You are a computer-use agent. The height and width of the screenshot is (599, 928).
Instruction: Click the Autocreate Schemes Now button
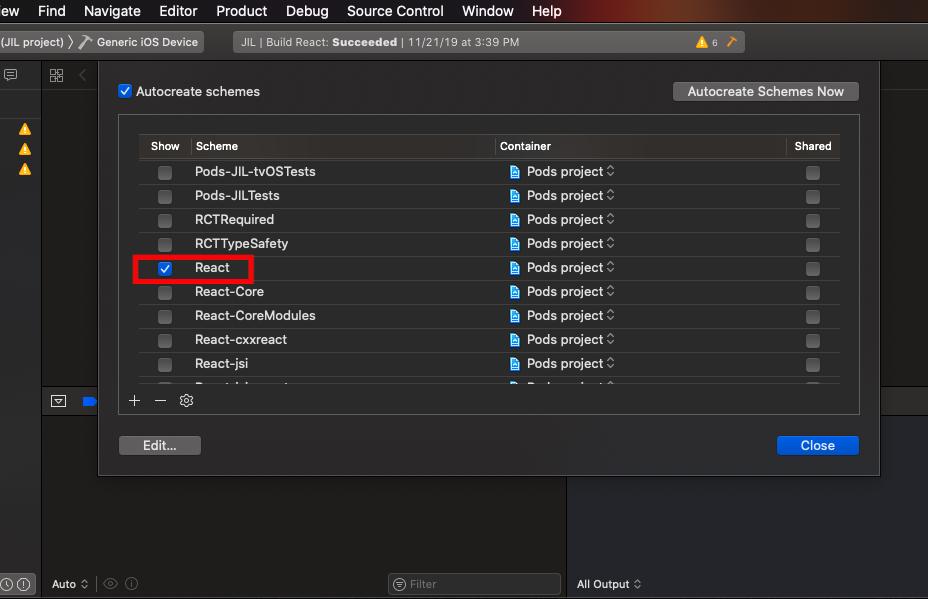click(x=765, y=91)
